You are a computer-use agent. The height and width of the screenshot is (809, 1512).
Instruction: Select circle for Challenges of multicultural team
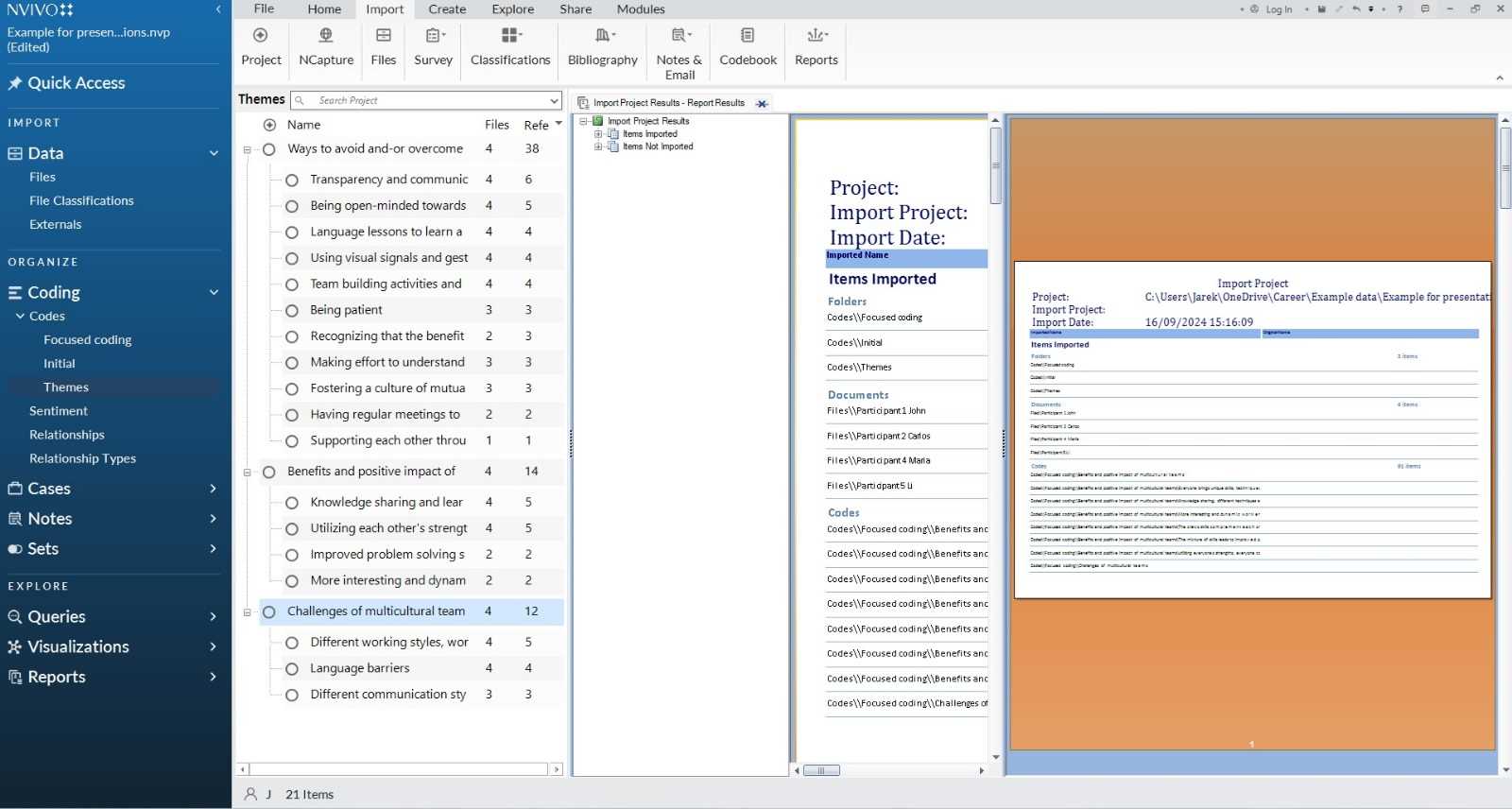(269, 611)
